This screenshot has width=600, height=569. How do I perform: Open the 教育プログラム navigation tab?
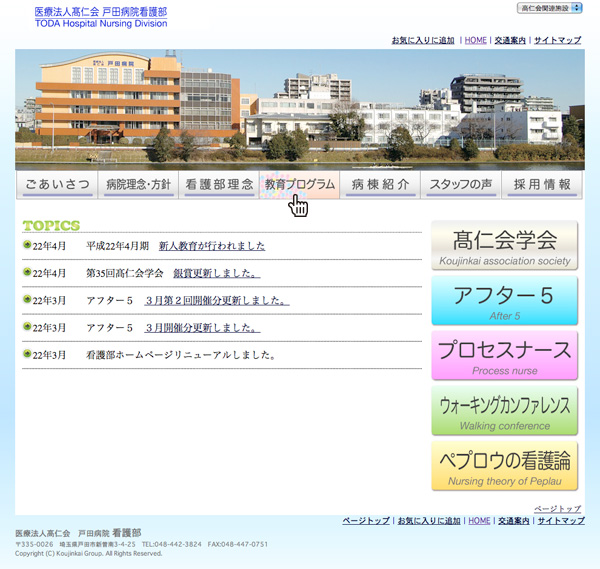tap(299, 185)
